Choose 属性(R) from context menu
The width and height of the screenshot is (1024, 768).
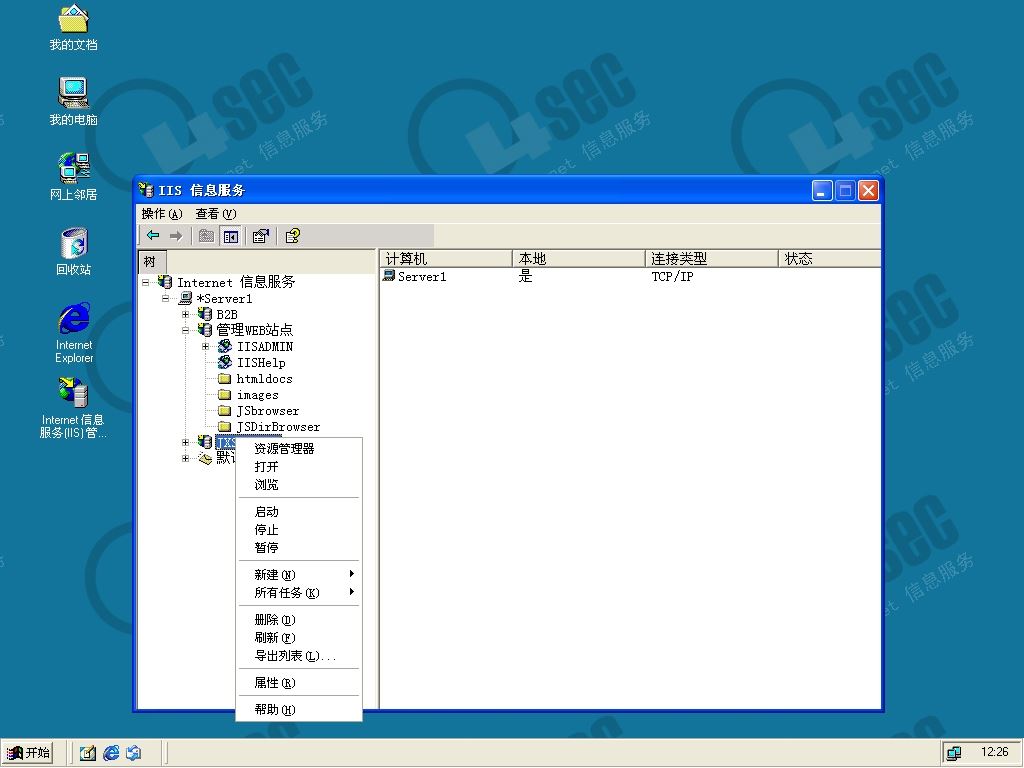point(298,682)
